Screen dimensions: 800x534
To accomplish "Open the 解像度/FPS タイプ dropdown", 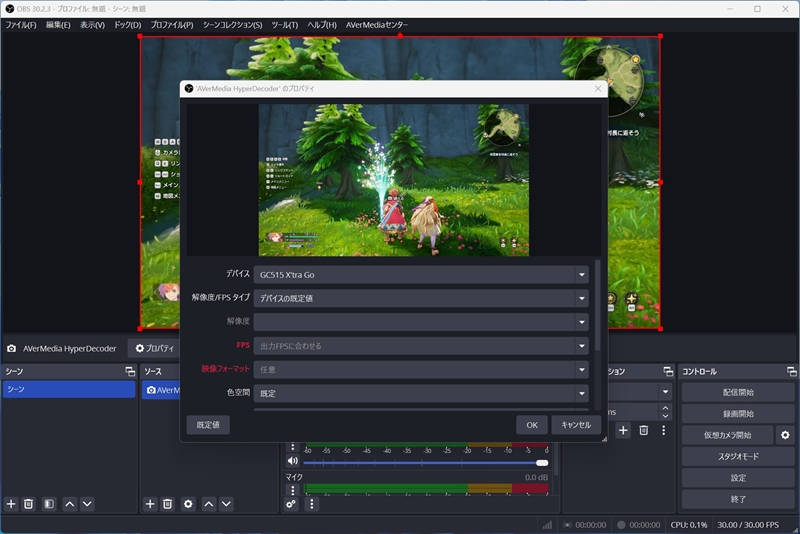I will [421, 298].
